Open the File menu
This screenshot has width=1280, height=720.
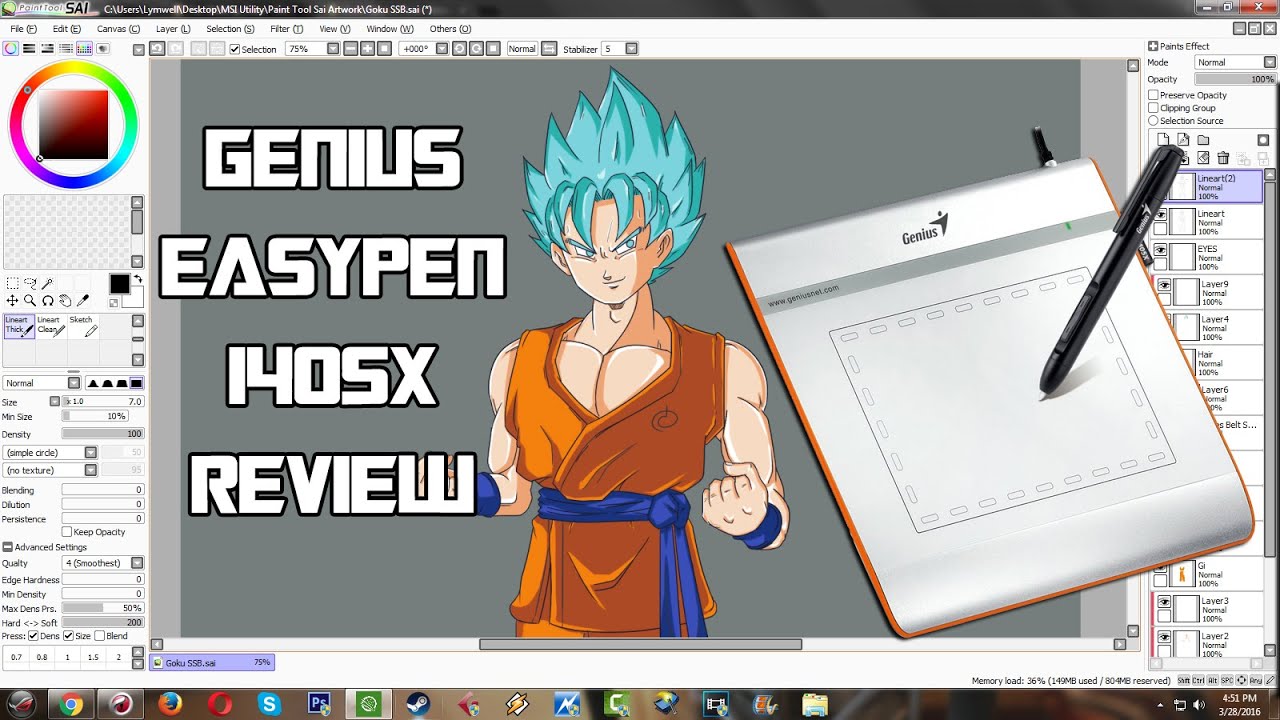pos(23,29)
